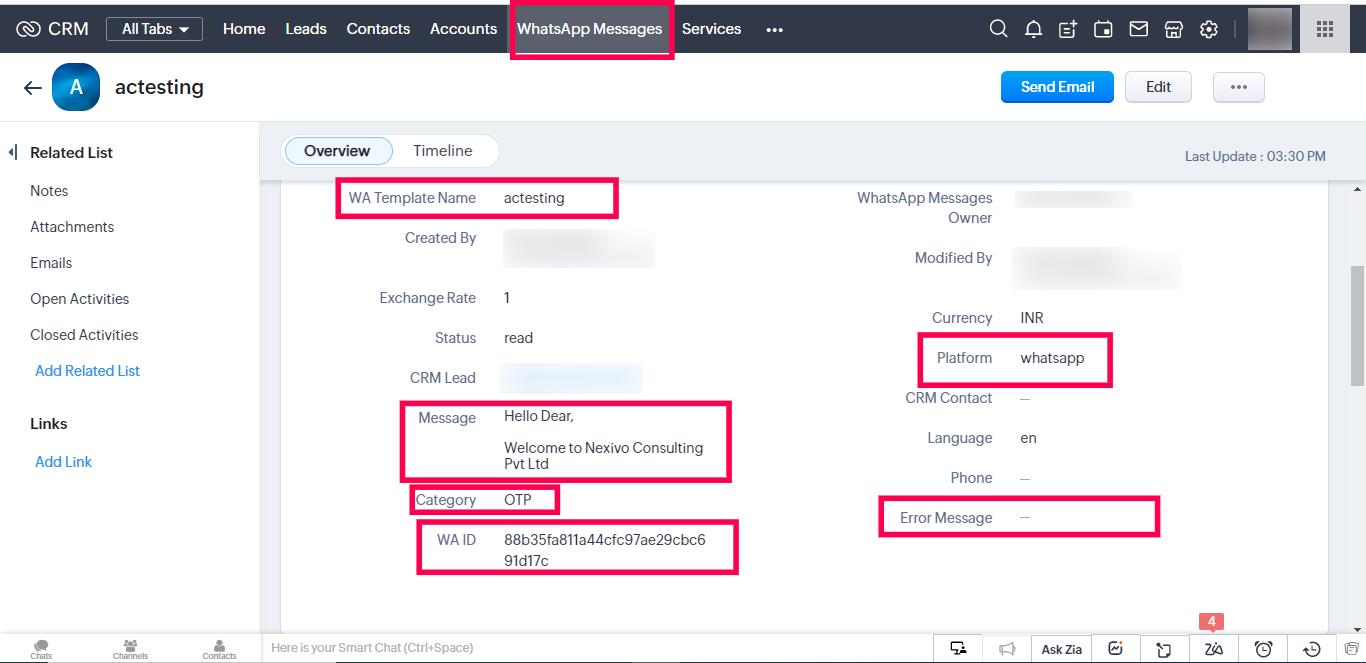Screen dimensions: 1366x663
Task: Click the message text Hello Dear
Action: (539, 416)
